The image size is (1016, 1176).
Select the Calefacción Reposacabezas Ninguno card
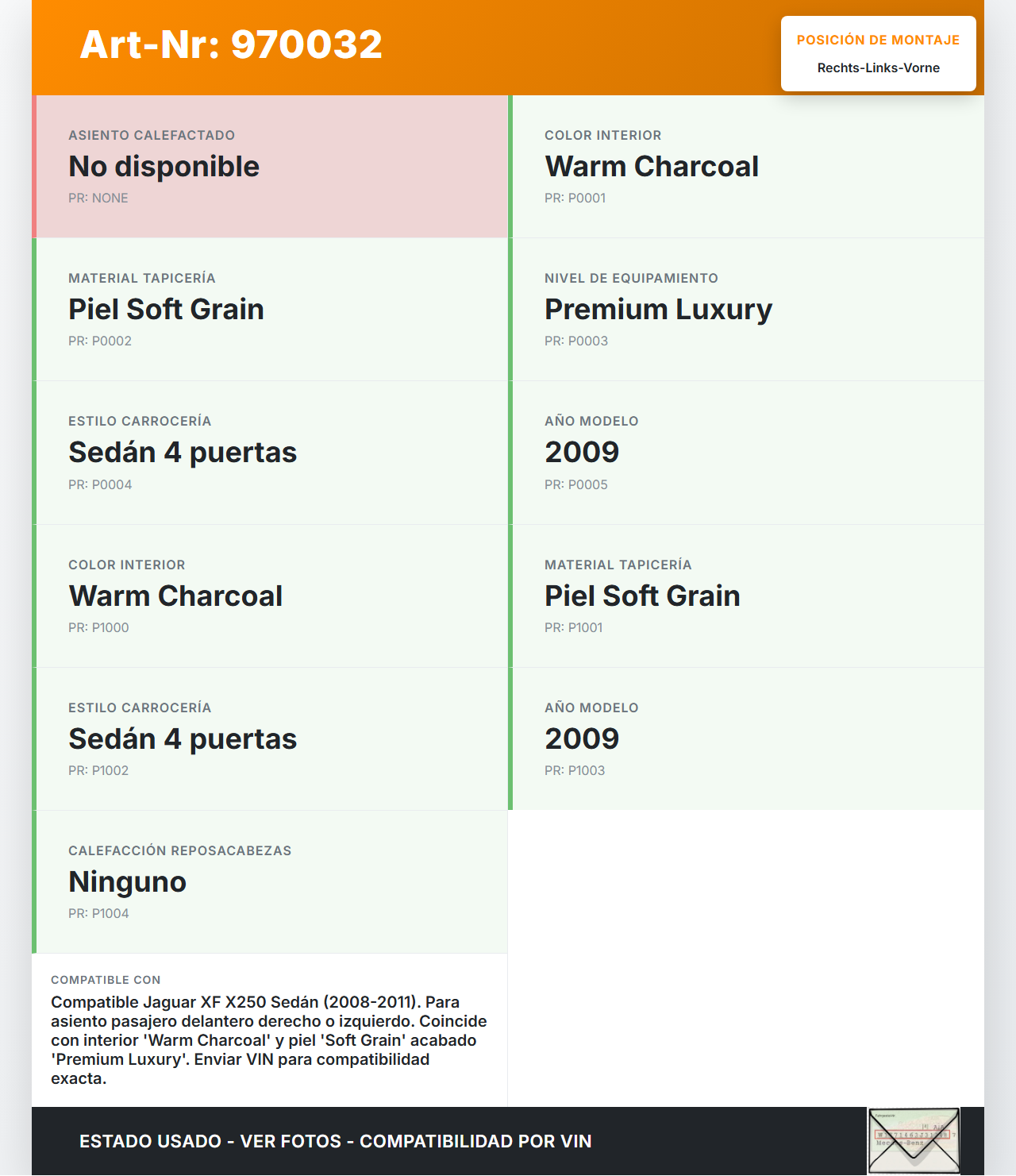click(271, 881)
